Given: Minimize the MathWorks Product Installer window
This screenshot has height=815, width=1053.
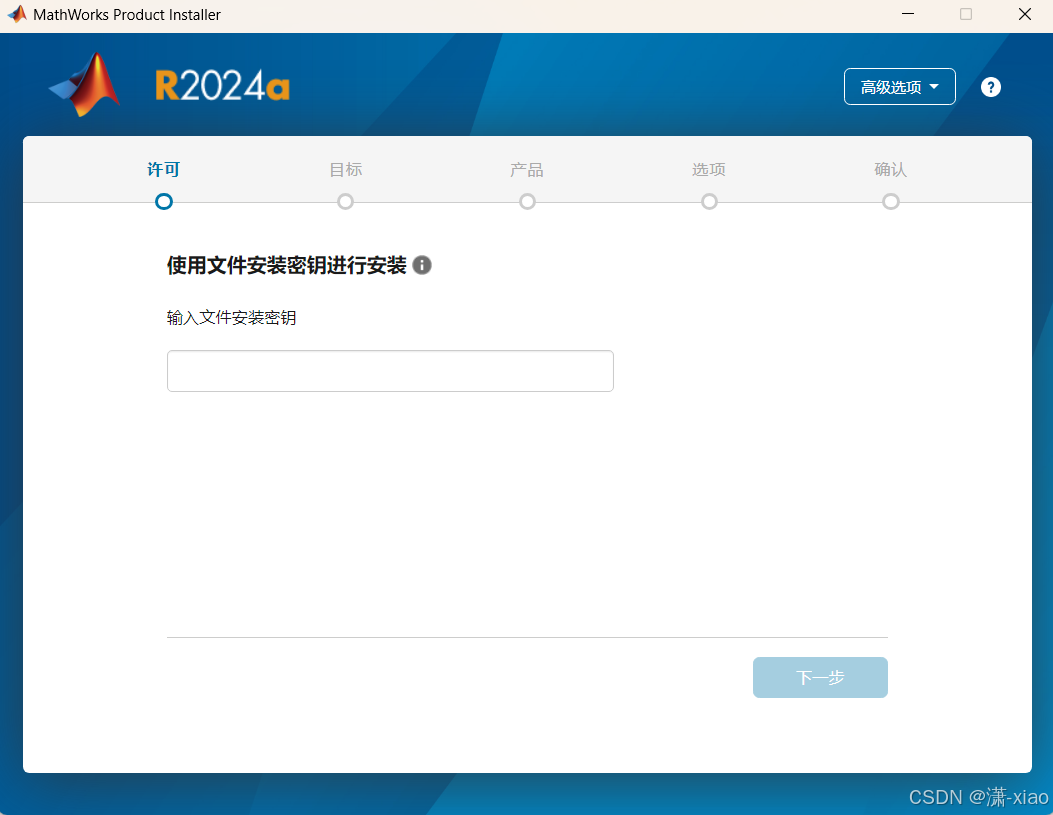Looking at the screenshot, I should 908,14.
